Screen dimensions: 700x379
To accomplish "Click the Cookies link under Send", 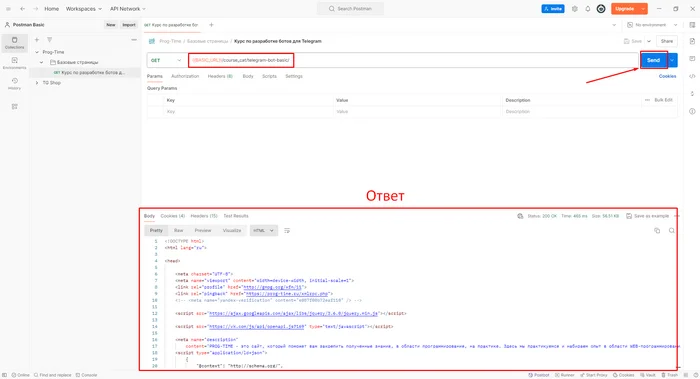I will tap(667, 76).
